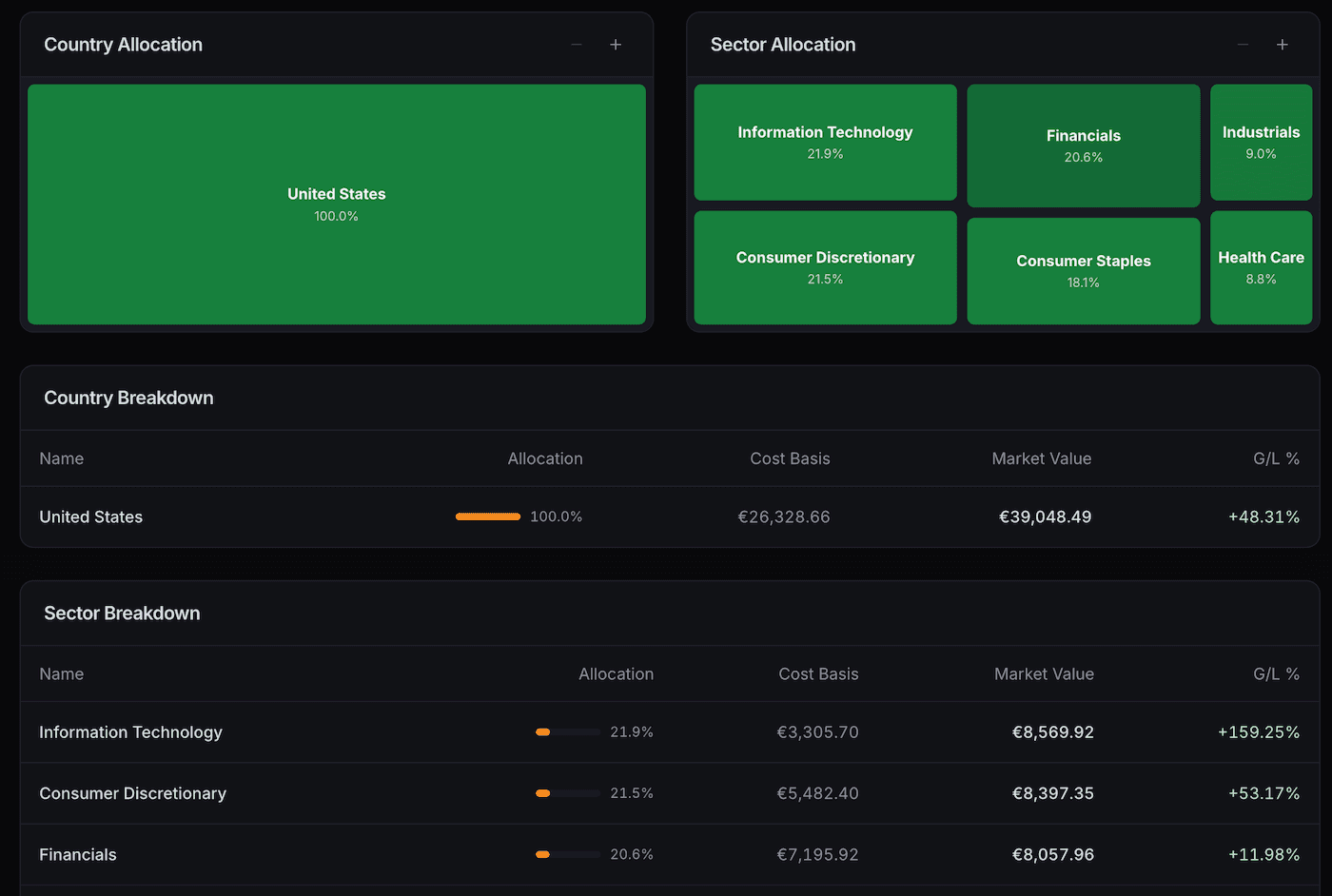Sort Country Breakdown by Name column
The height and width of the screenshot is (896, 1332).
point(62,458)
